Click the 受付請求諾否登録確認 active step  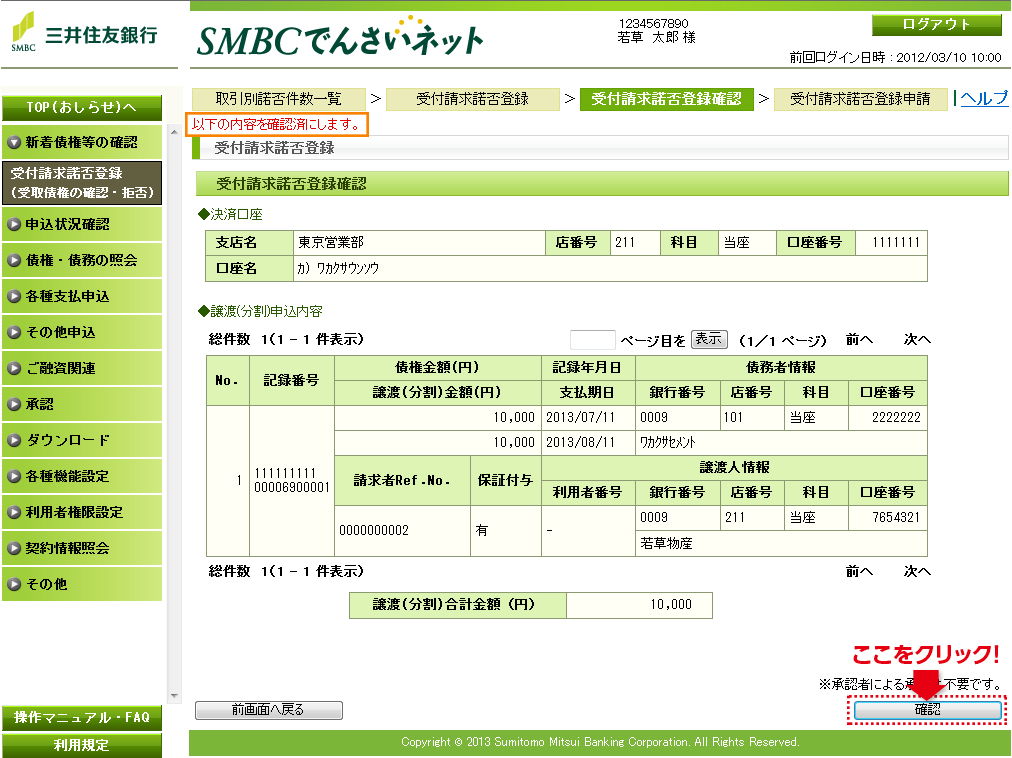pyautogui.click(x=667, y=99)
